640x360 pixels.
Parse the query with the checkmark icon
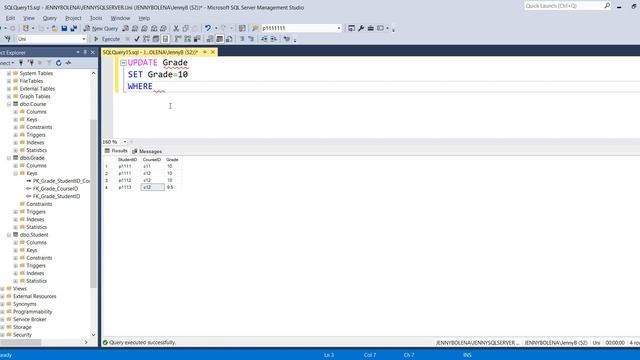coord(137,39)
